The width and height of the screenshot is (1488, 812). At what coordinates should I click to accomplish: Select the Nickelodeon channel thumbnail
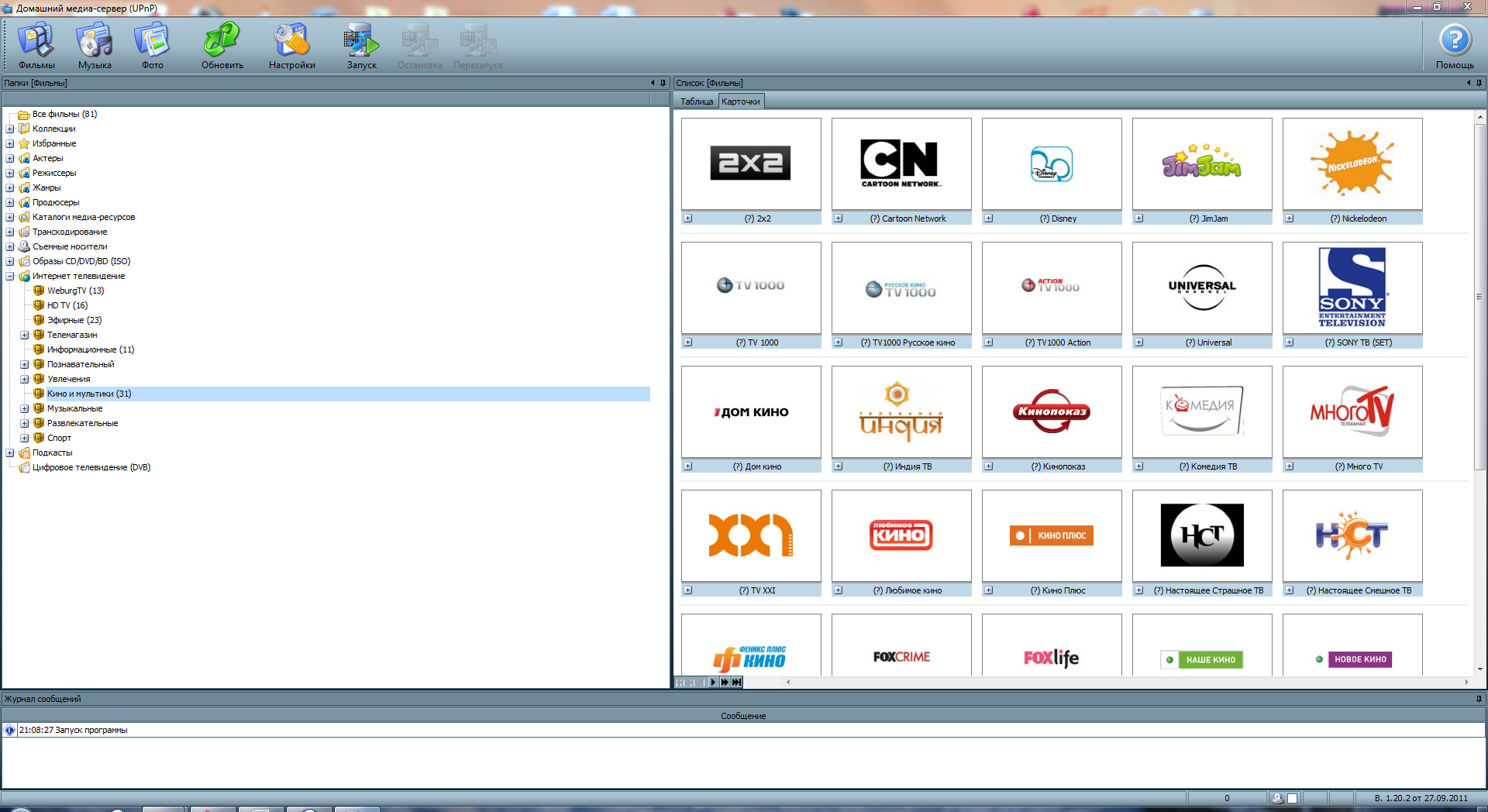point(1352,163)
